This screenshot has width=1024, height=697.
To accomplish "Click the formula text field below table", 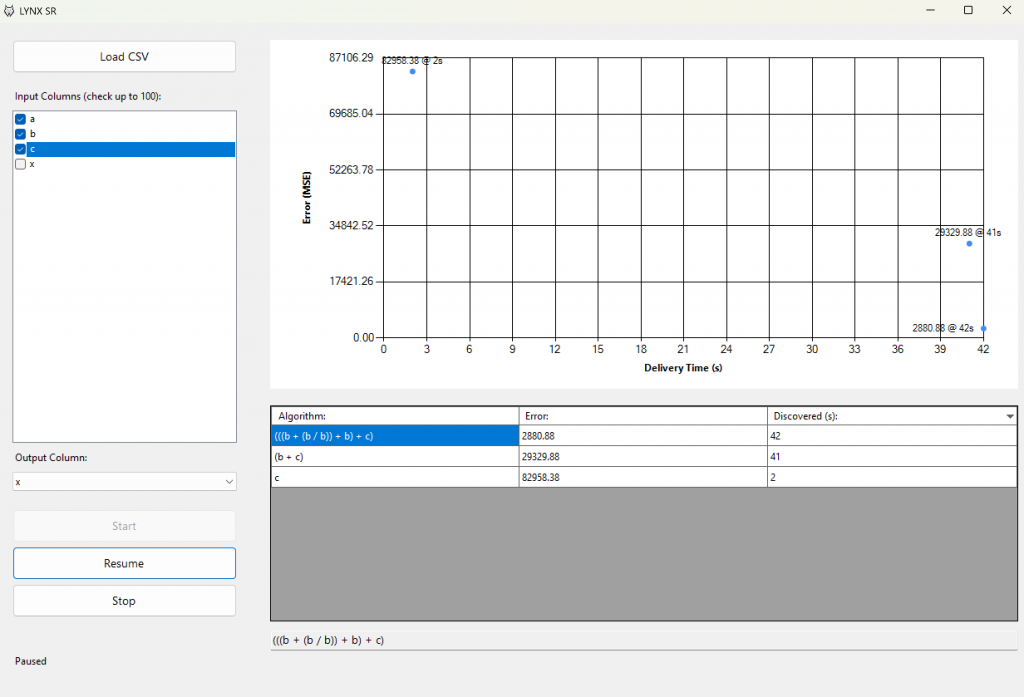I will [643, 640].
